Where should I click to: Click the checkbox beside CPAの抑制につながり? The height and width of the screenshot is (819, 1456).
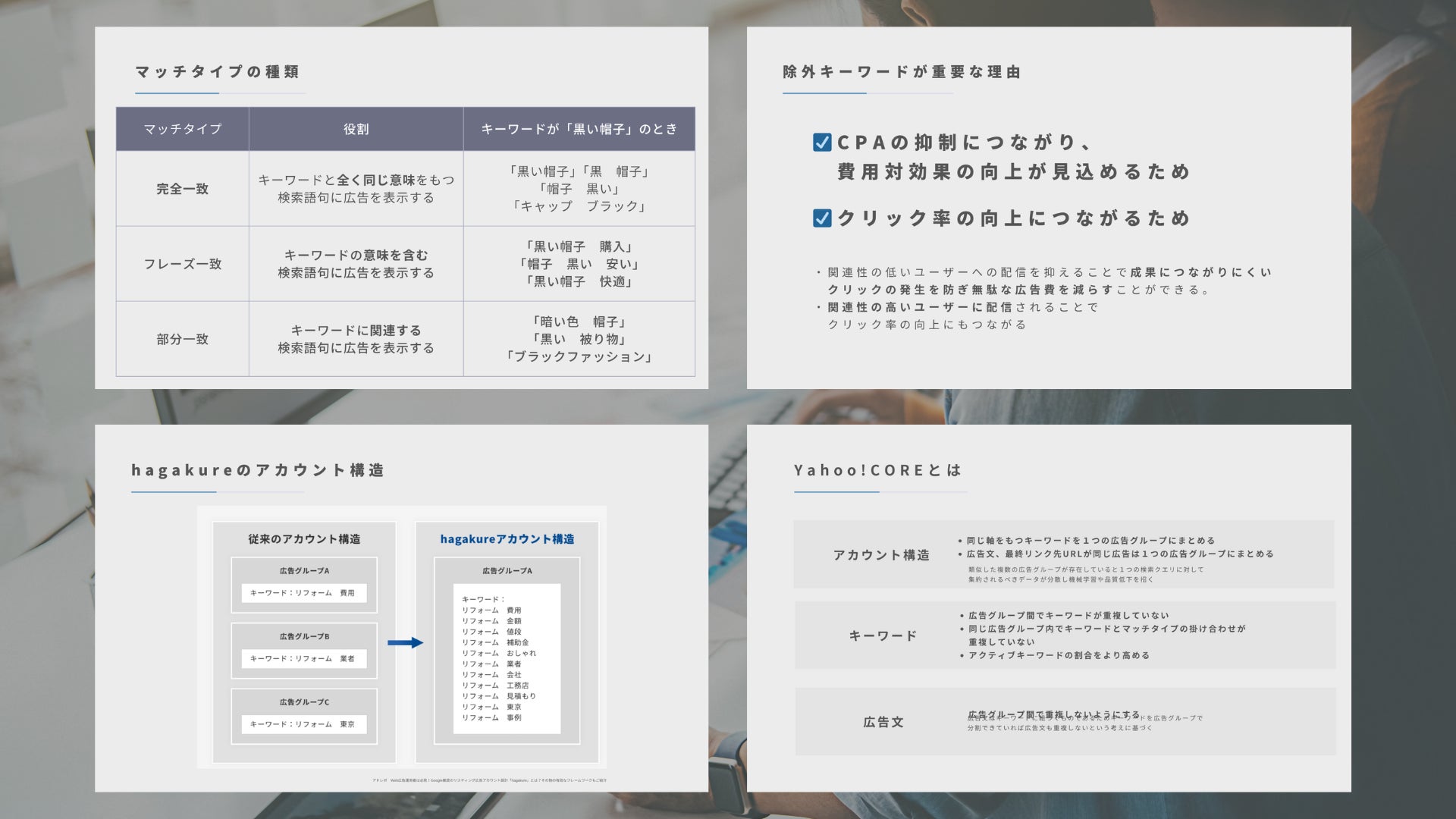(x=822, y=143)
